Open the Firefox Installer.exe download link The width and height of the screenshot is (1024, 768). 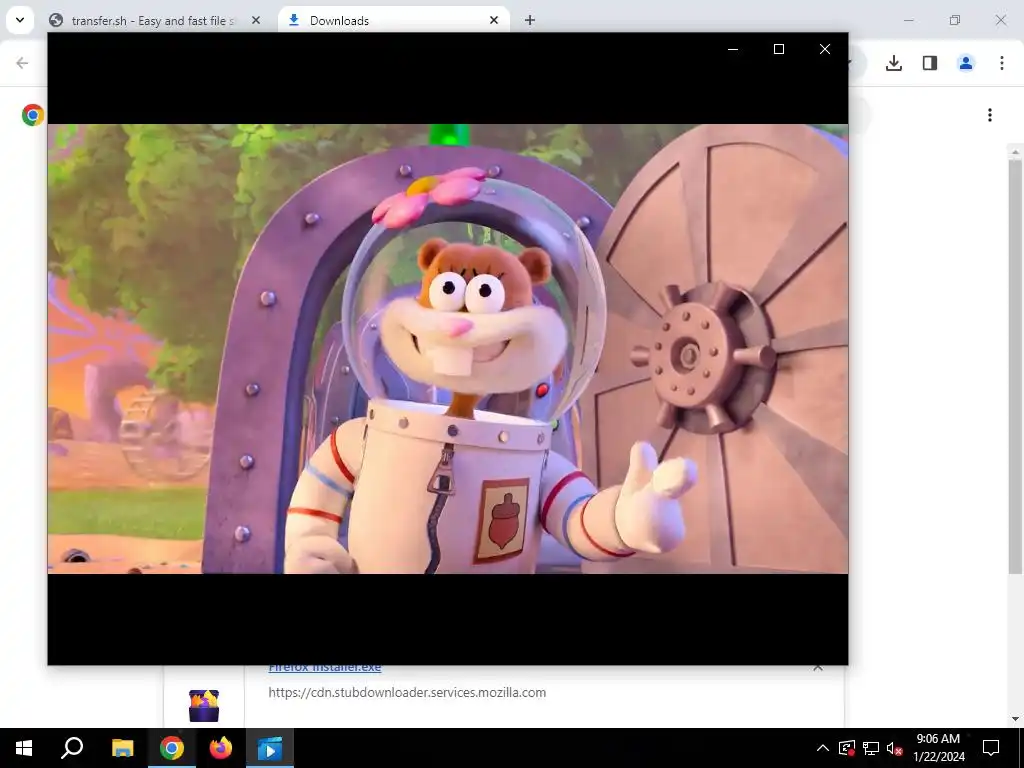click(325, 668)
